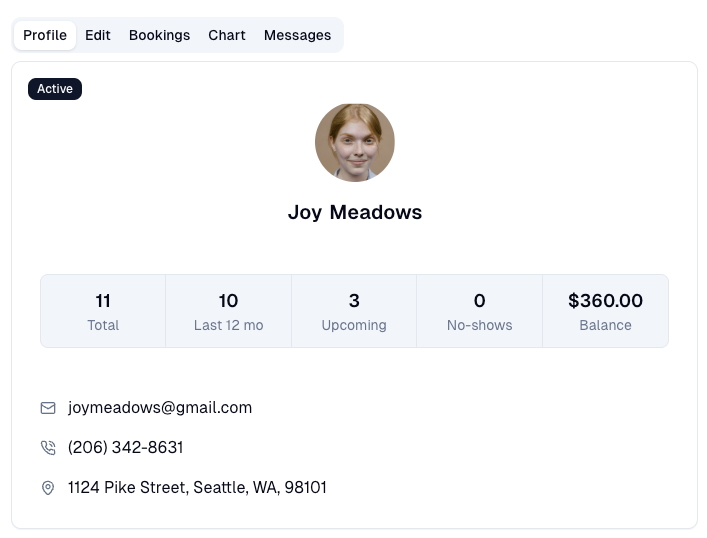
Task: Switch to the Profile tab
Action: [x=45, y=35]
